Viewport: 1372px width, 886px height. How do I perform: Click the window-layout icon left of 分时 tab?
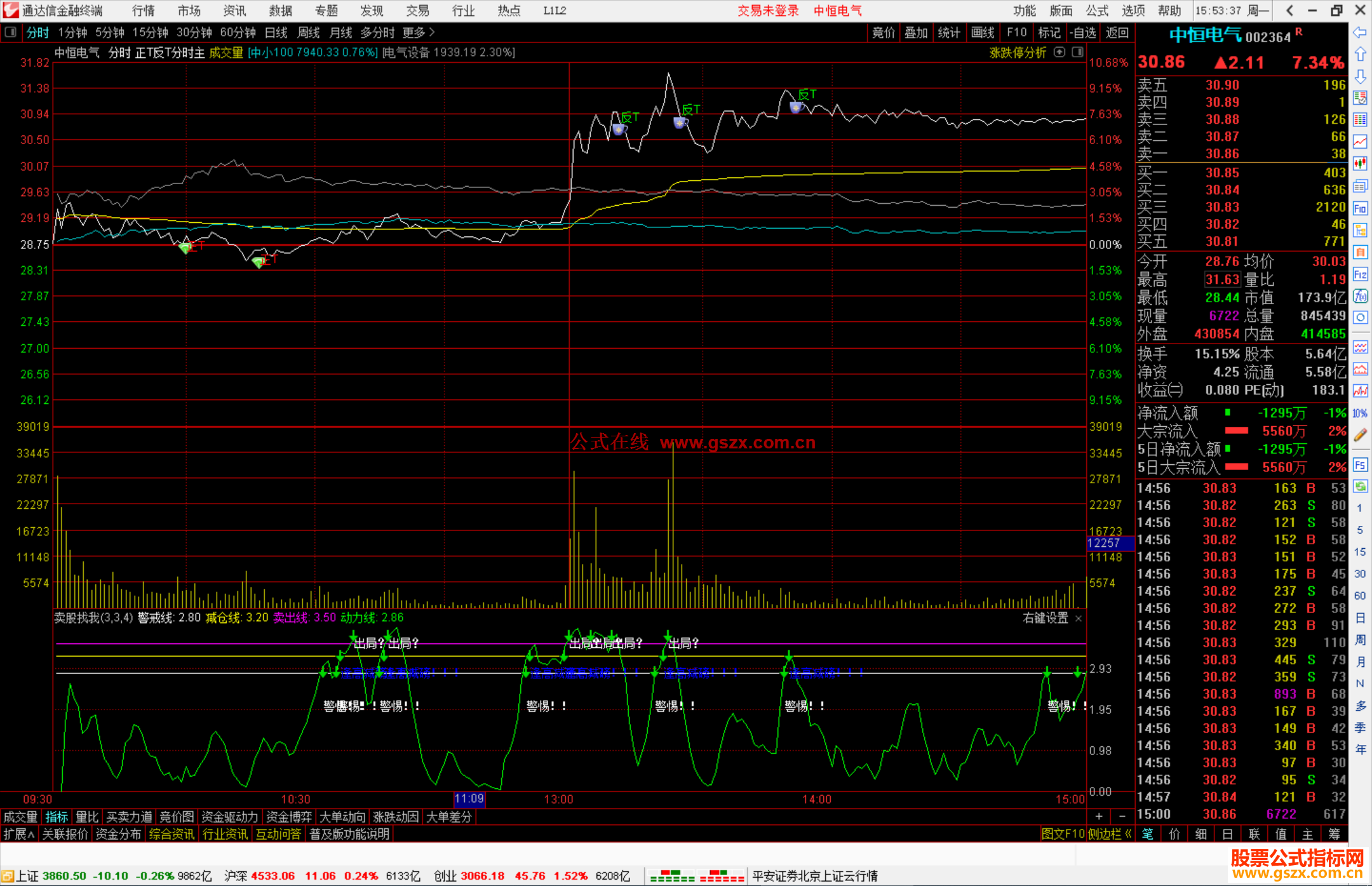point(10,32)
